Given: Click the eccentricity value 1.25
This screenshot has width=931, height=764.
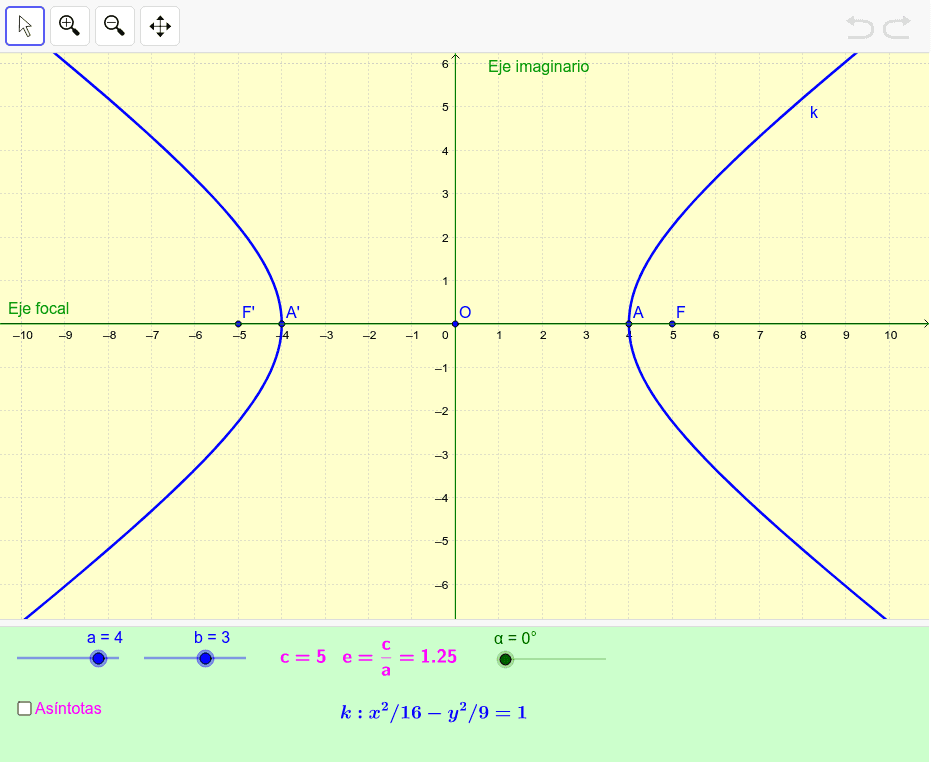Looking at the screenshot, I should coord(439,657).
